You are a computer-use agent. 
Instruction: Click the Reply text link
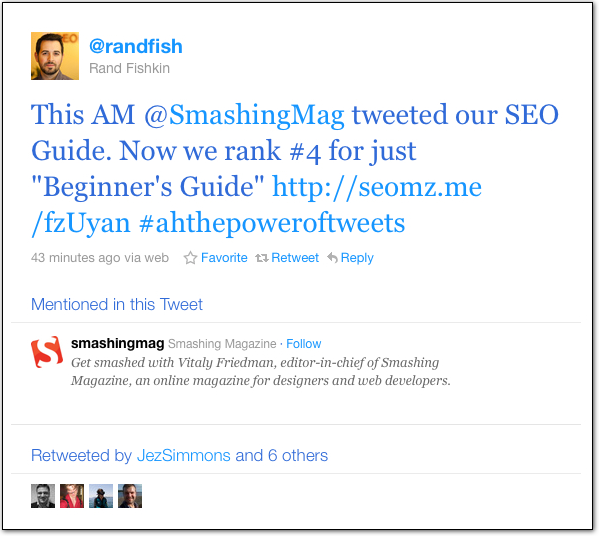357,258
